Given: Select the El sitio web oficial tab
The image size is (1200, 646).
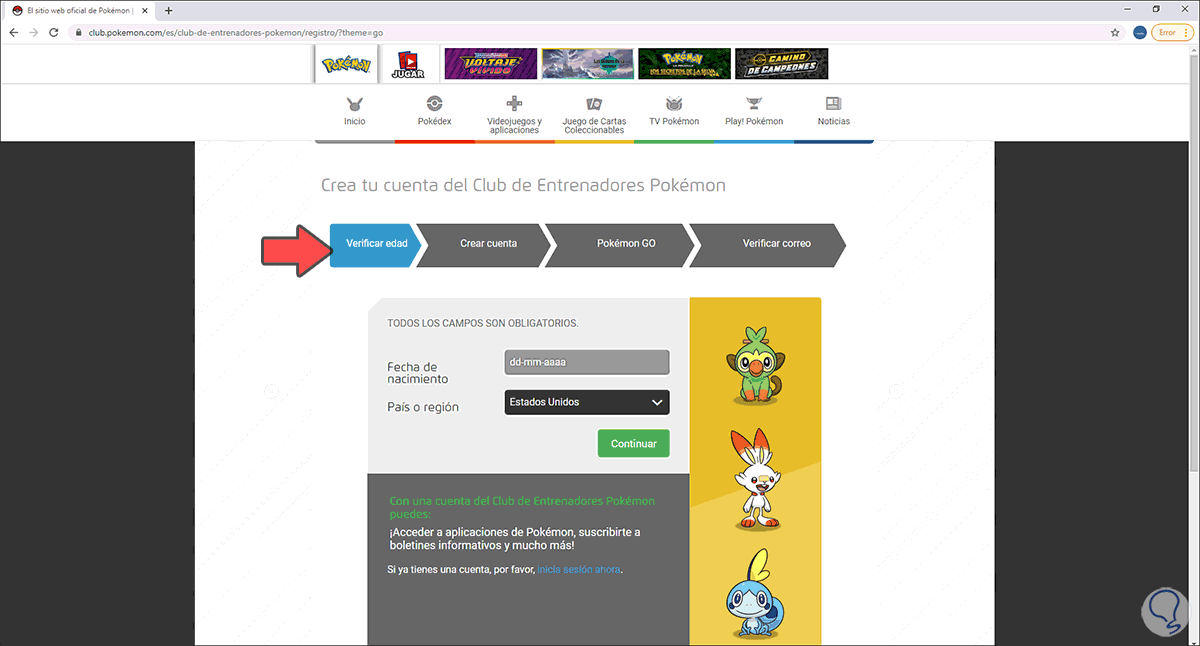Looking at the screenshot, I should [81, 10].
